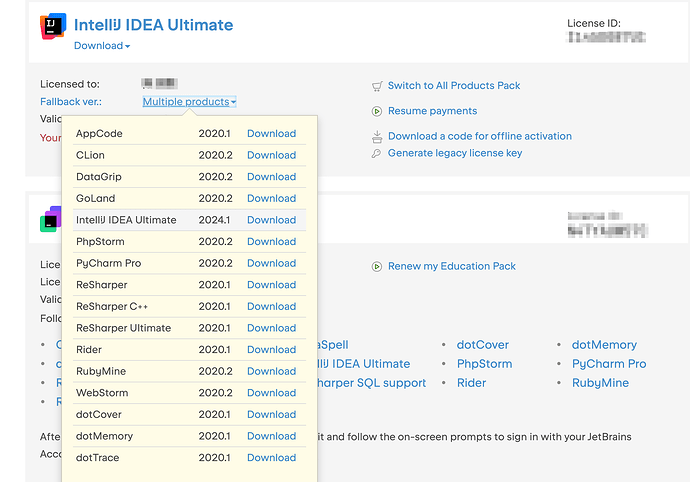The height and width of the screenshot is (482, 690).
Task: Click Generate legacy license key
Action: click(x=455, y=153)
